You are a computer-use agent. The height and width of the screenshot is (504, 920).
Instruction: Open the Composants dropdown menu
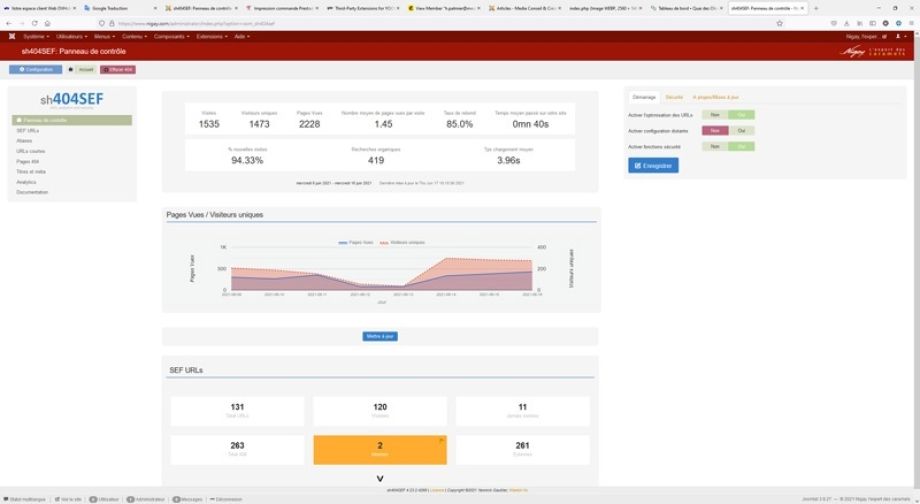pos(171,36)
